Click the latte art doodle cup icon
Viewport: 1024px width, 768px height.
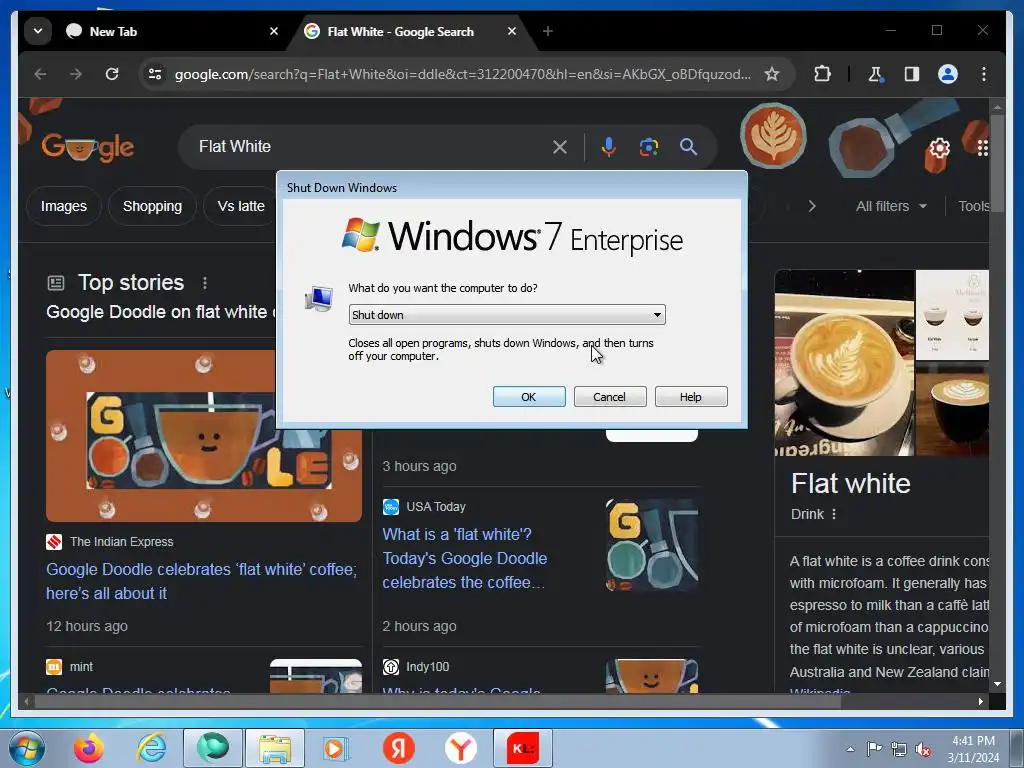[773, 136]
